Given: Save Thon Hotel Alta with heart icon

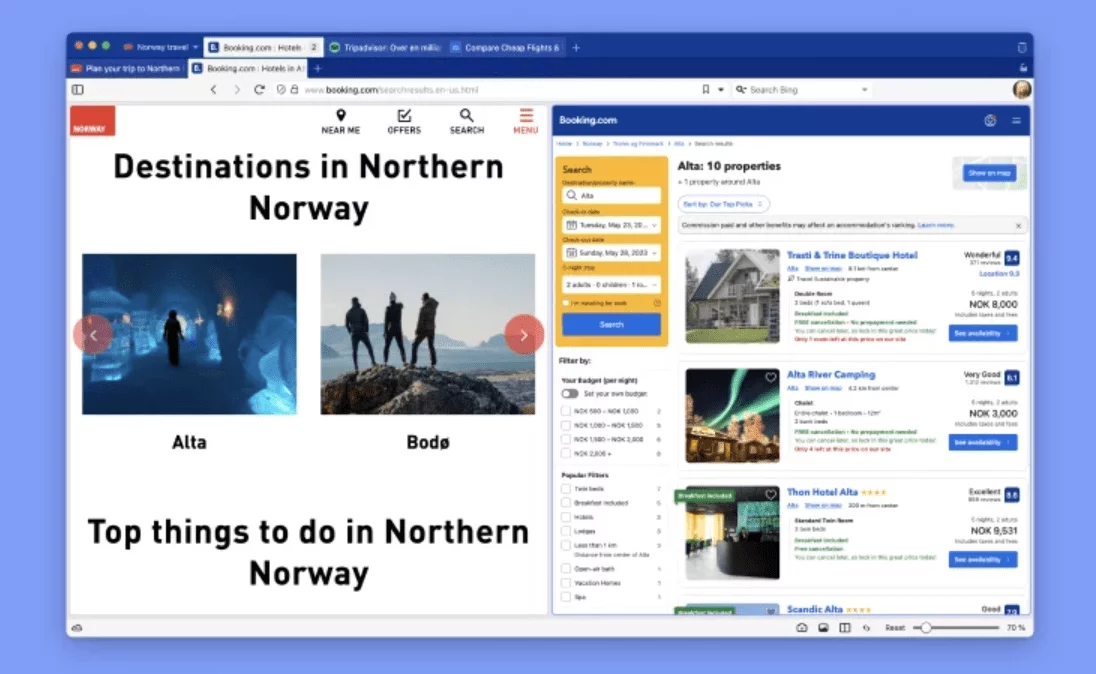Looking at the screenshot, I should coord(770,495).
